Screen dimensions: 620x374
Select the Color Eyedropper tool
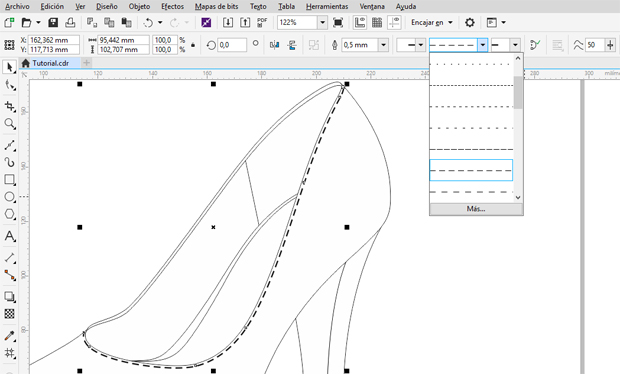pyautogui.click(x=9, y=336)
